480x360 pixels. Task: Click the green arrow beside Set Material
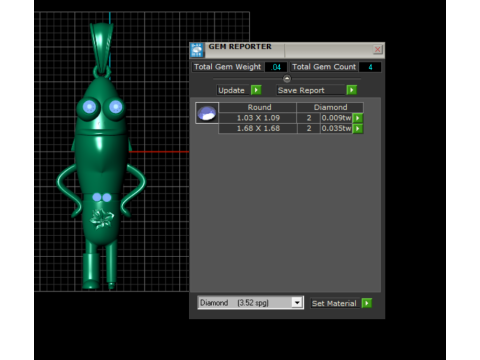click(367, 303)
